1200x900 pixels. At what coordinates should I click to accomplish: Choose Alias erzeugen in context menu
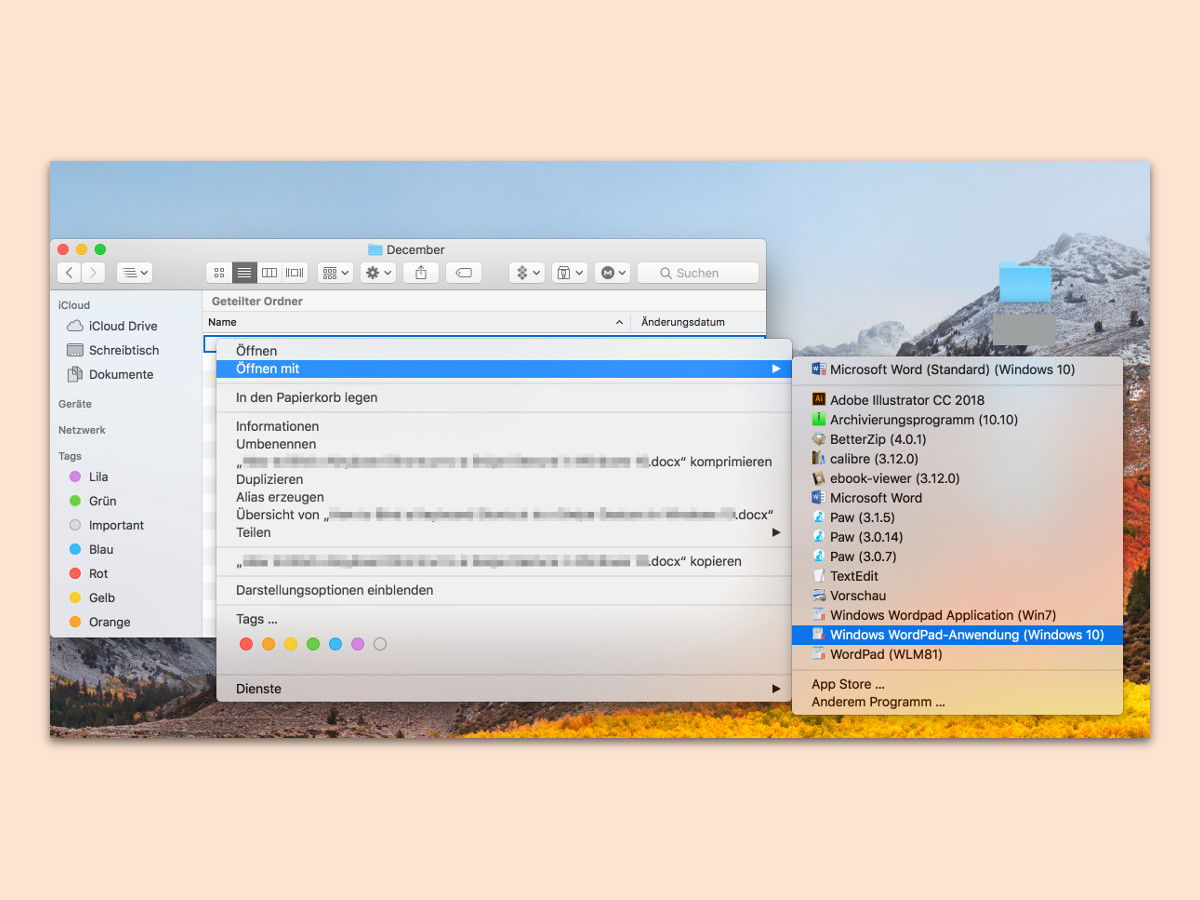coord(504,497)
